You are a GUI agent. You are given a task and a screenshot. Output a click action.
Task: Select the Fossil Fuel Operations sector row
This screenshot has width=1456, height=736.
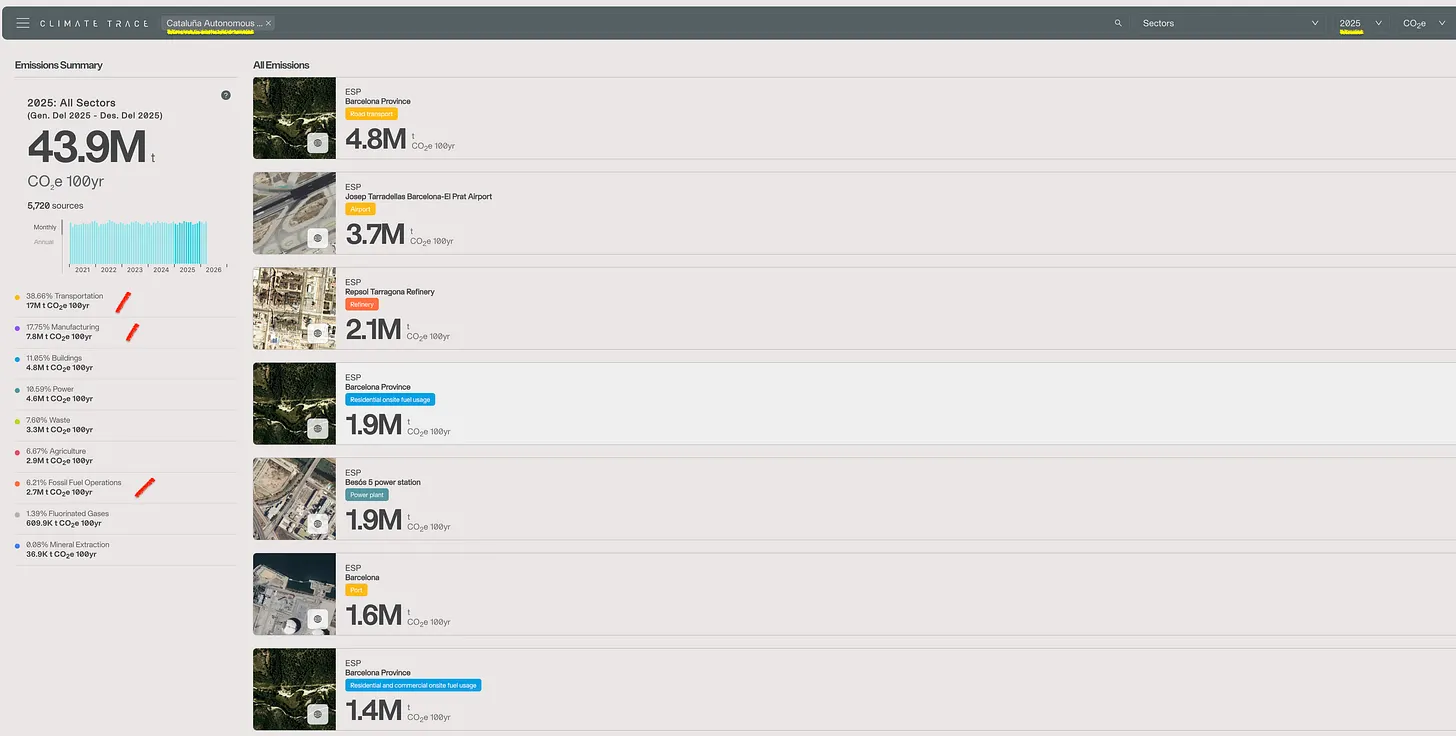[125, 487]
